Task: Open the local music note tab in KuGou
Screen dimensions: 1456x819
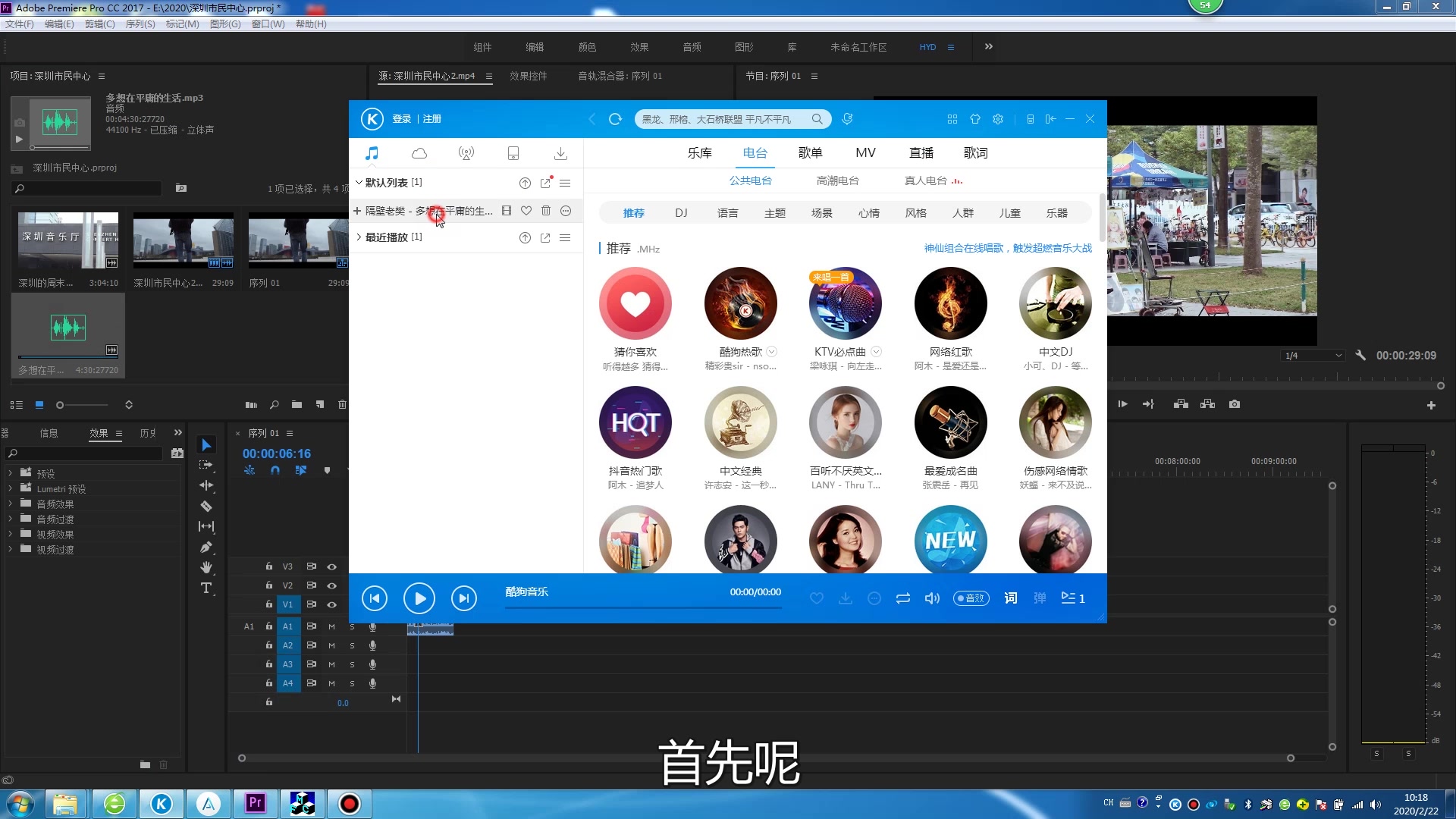Action: [x=372, y=153]
